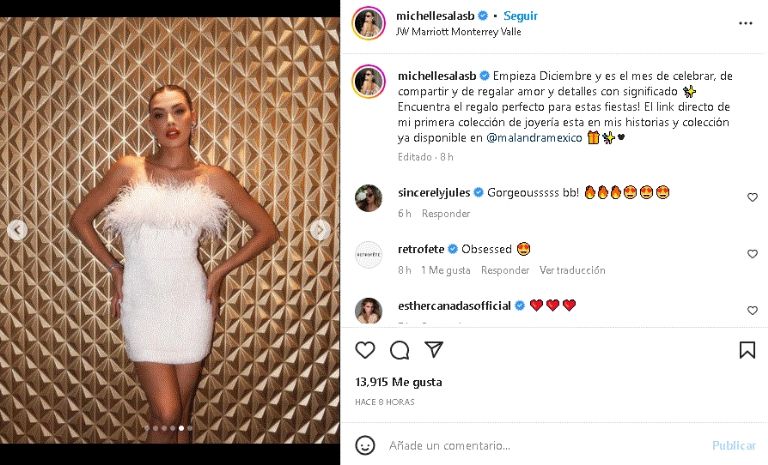Like sincerelyjules' comment
Screen dimensions: 768x465
pyautogui.click(x=752, y=198)
